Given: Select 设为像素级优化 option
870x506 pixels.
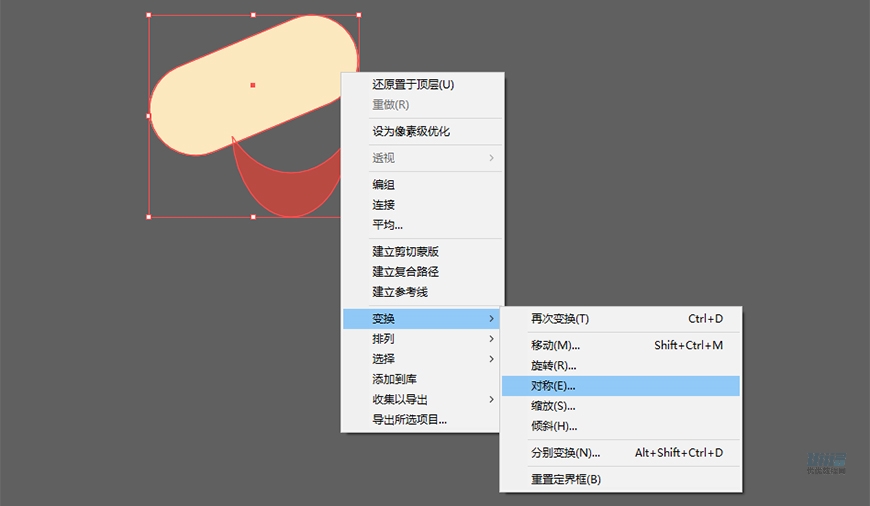Looking at the screenshot, I should click(x=411, y=131).
